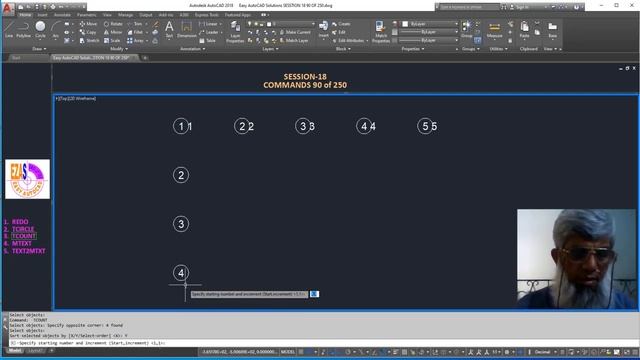This screenshot has height=360, width=640.
Task: Expand the Layers panel
Action: coord(270,49)
